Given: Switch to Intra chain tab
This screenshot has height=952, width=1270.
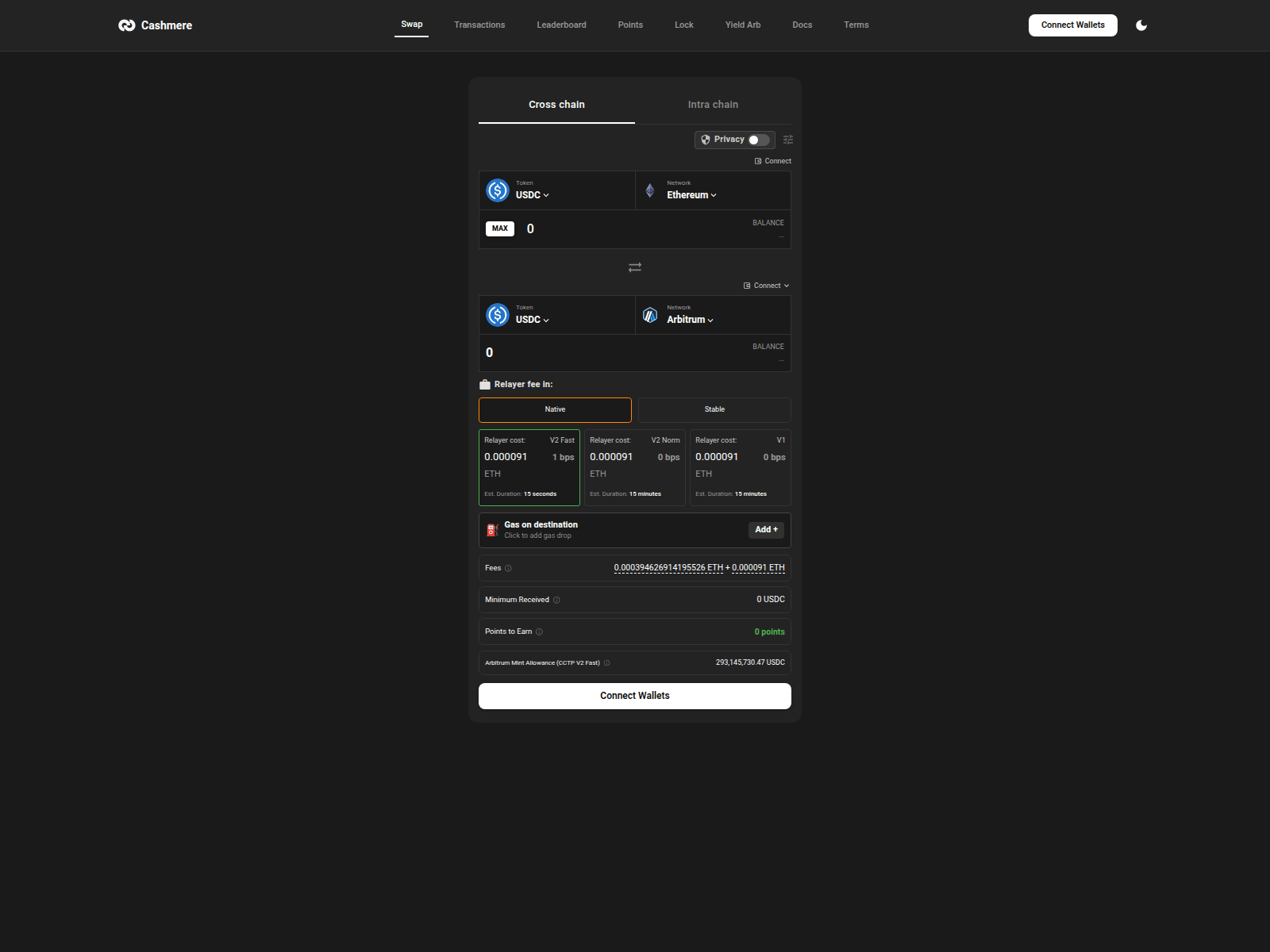Looking at the screenshot, I should [713, 105].
